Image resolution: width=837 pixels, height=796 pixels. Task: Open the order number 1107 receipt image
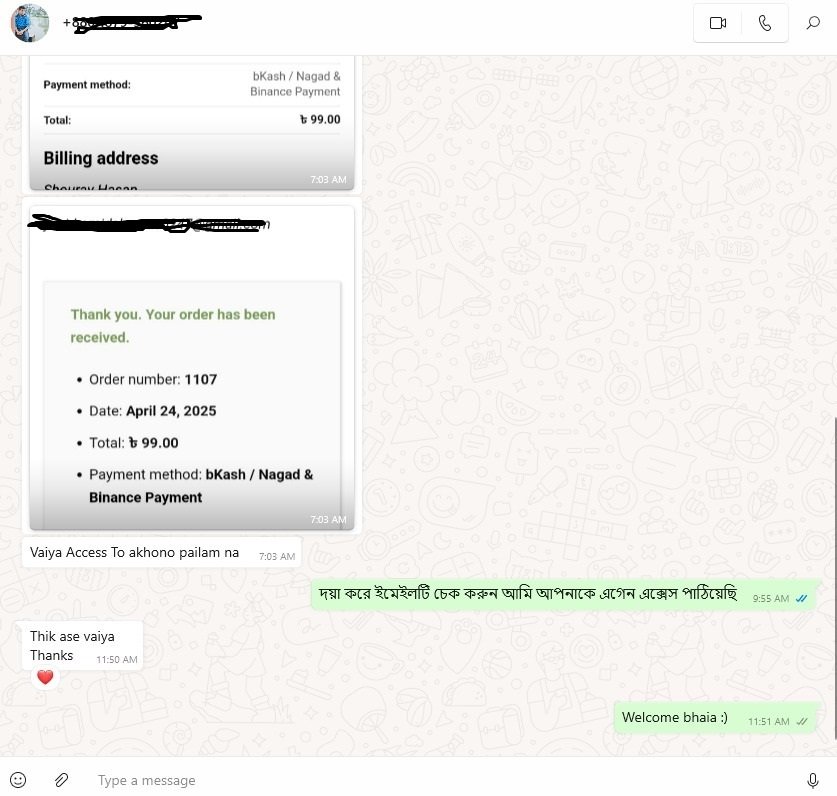[x=192, y=368]
